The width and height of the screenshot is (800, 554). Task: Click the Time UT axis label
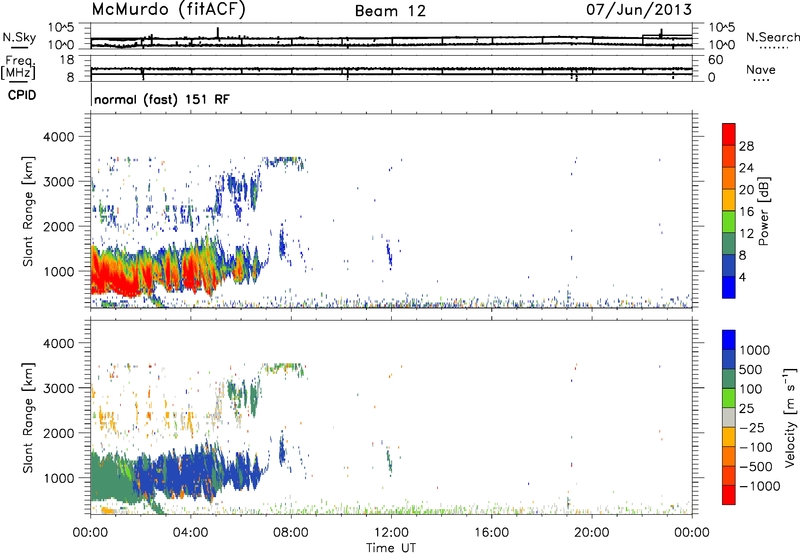pyautogui.click(x=391, y=548)
